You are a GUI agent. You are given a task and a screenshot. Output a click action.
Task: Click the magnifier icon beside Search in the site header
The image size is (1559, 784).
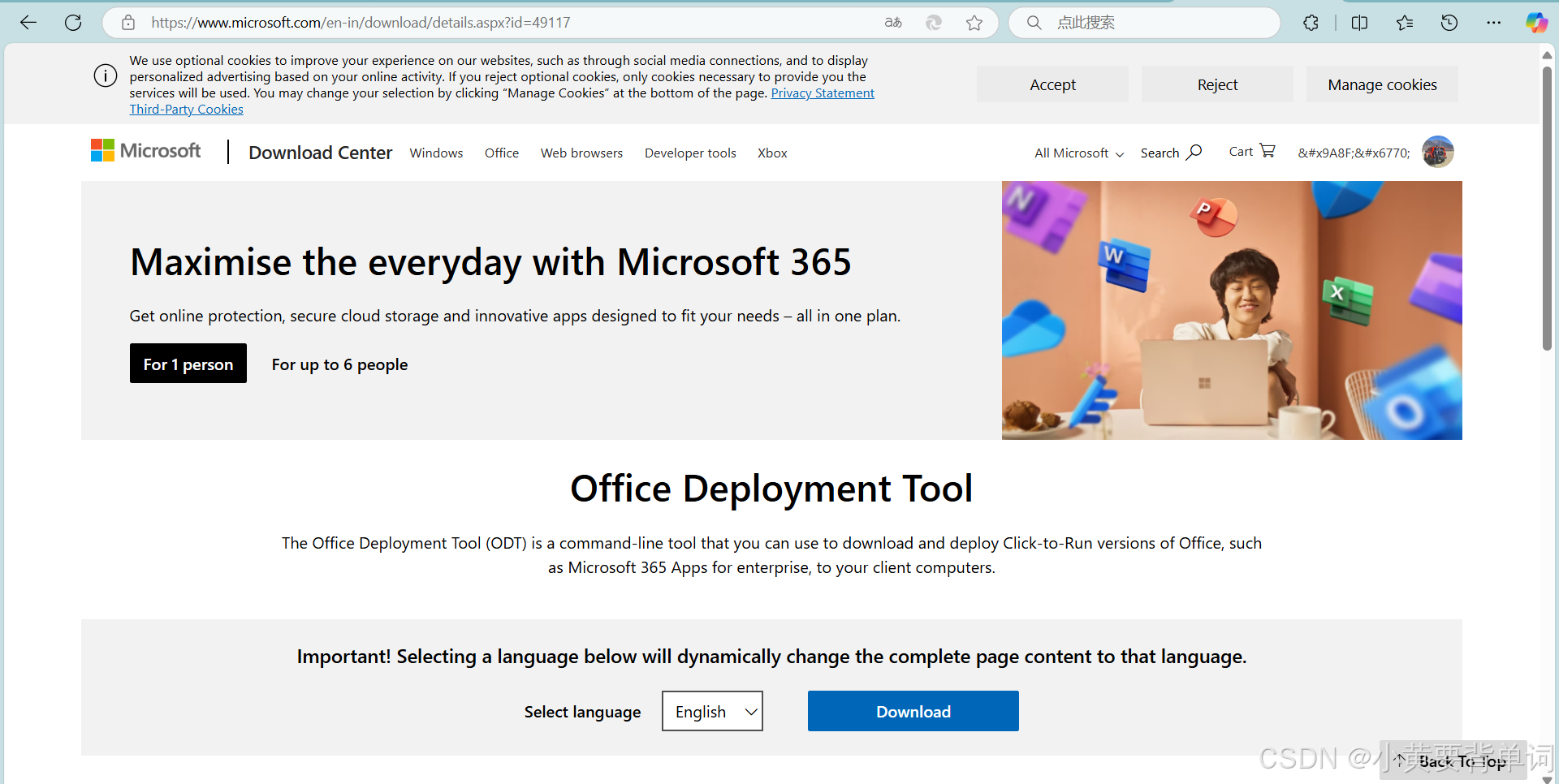click(1194, 152)
